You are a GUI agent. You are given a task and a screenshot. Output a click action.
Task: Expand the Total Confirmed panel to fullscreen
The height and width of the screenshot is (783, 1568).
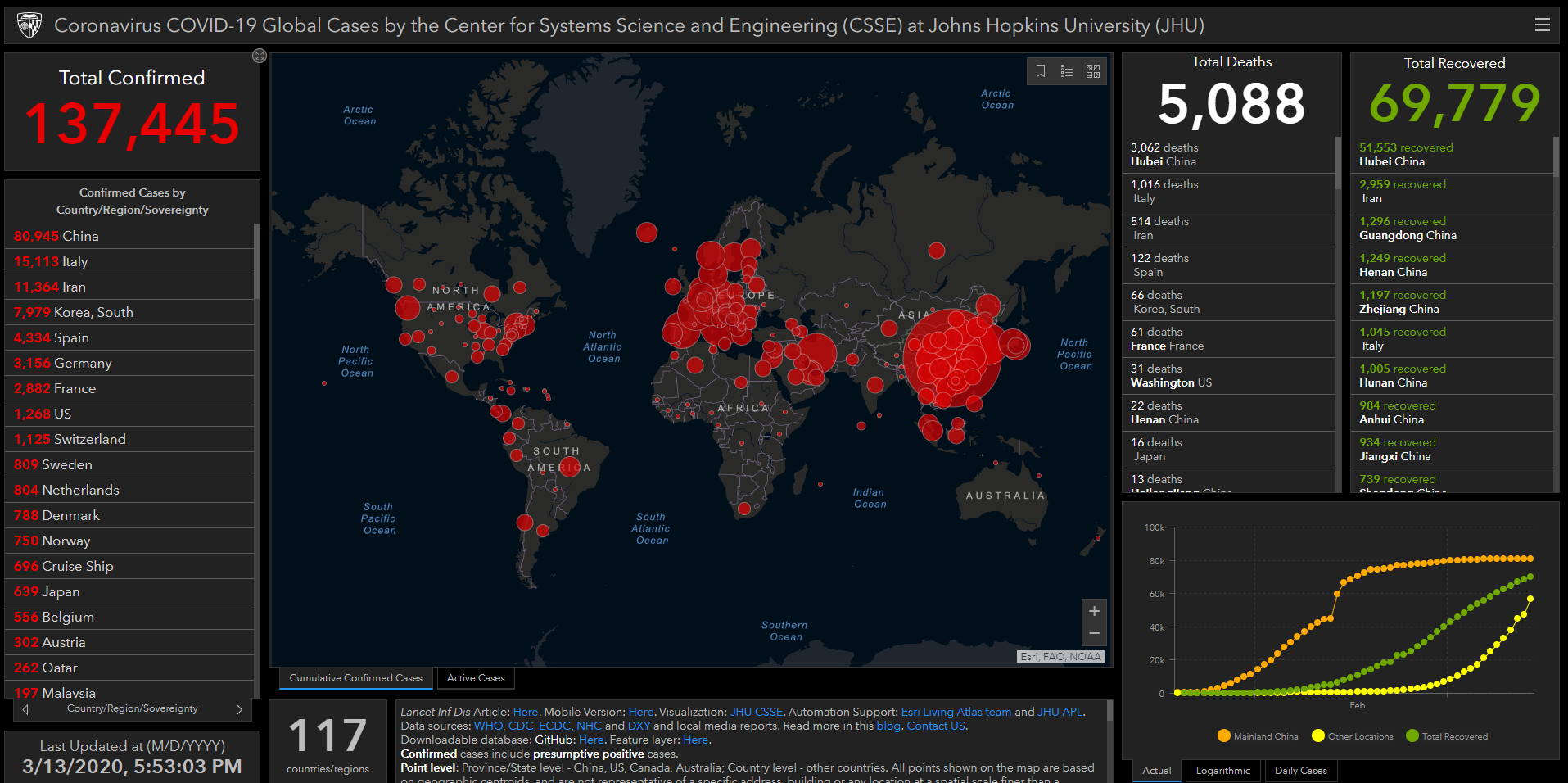coord(260,56)
